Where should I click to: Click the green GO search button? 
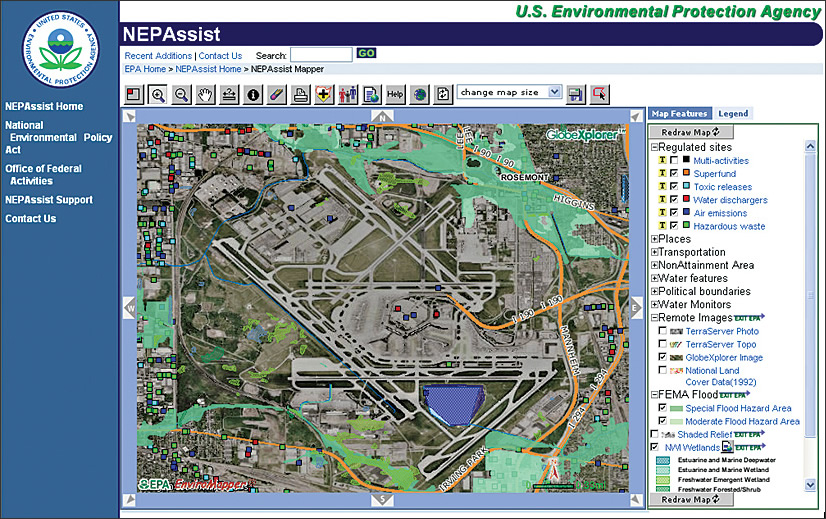coord(366,53)
